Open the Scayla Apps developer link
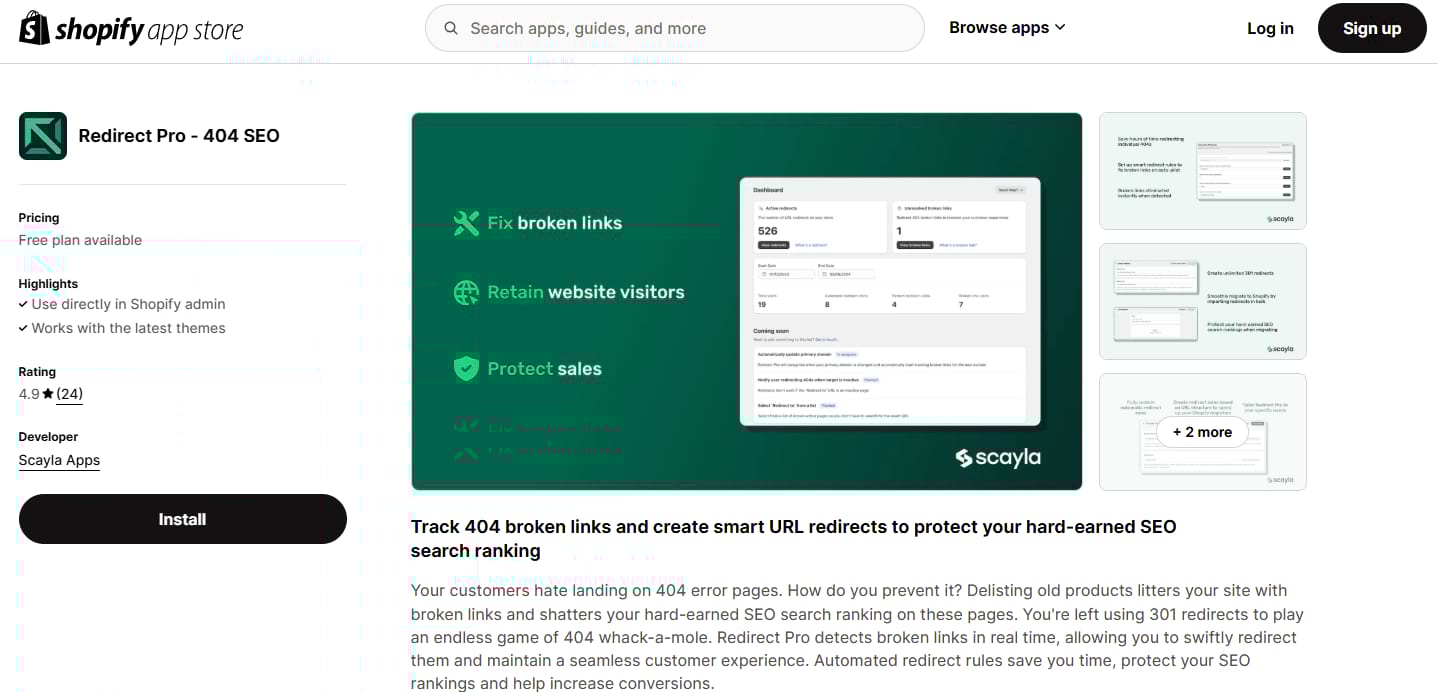This screenshot has width=1438, height=692. 58,460
